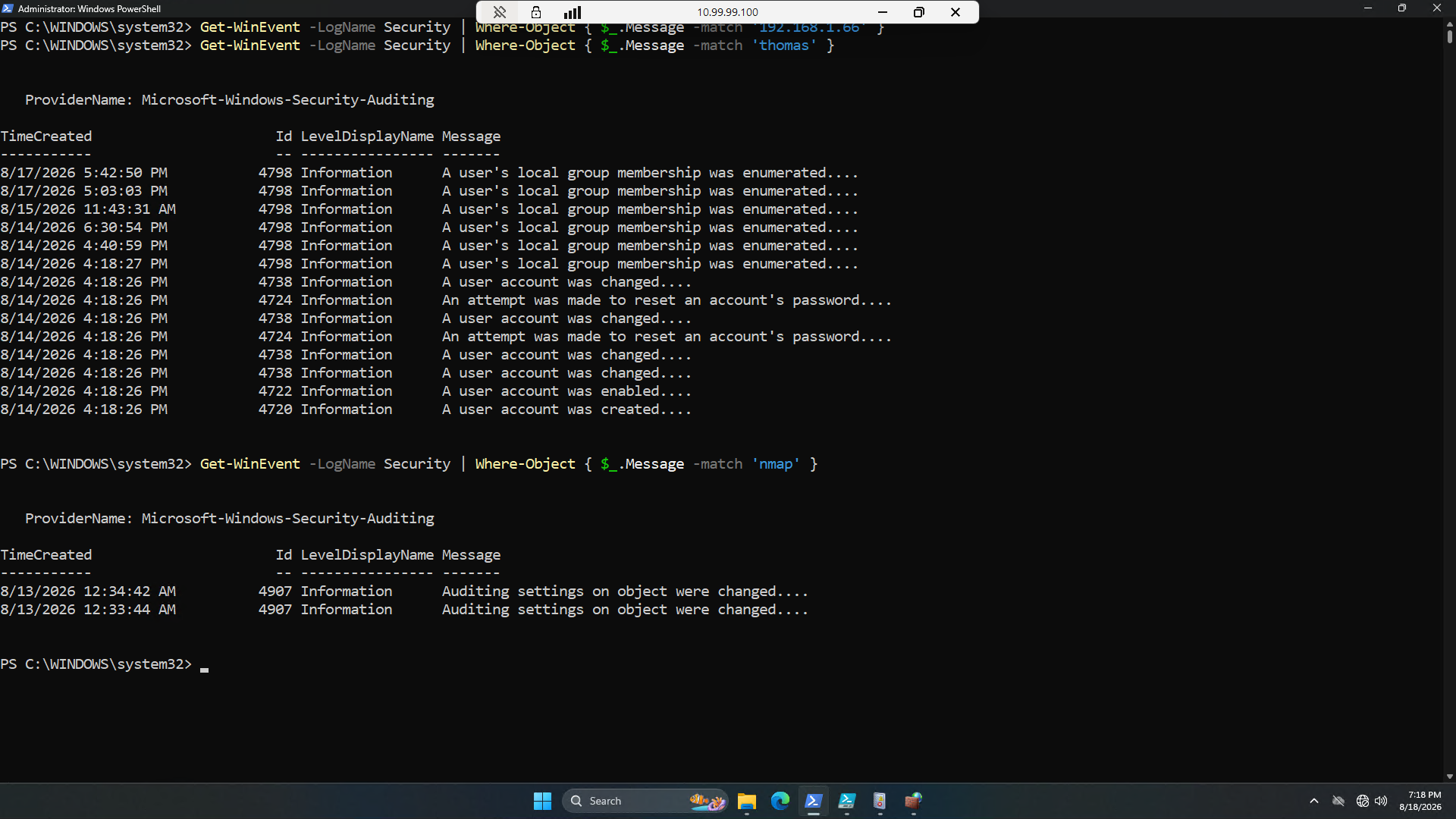
Task: Click the first TimeCreated column header
Action: [45, 136]
